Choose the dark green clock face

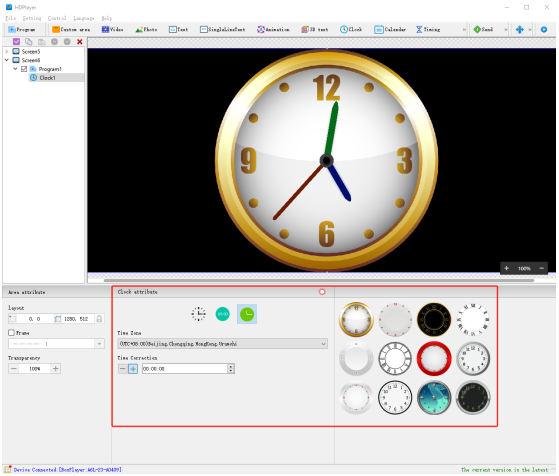pos(473,398)
